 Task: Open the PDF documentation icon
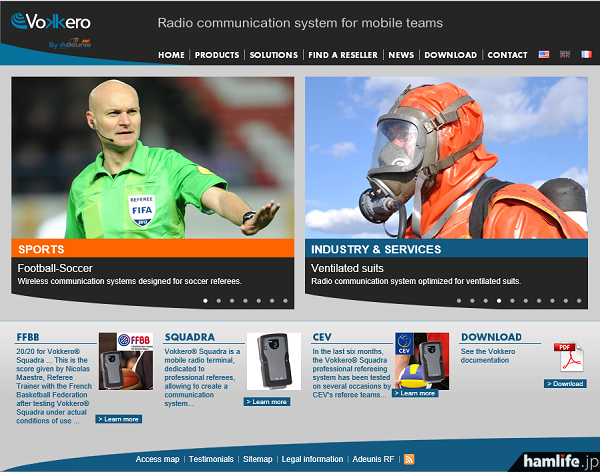[566, 358]
